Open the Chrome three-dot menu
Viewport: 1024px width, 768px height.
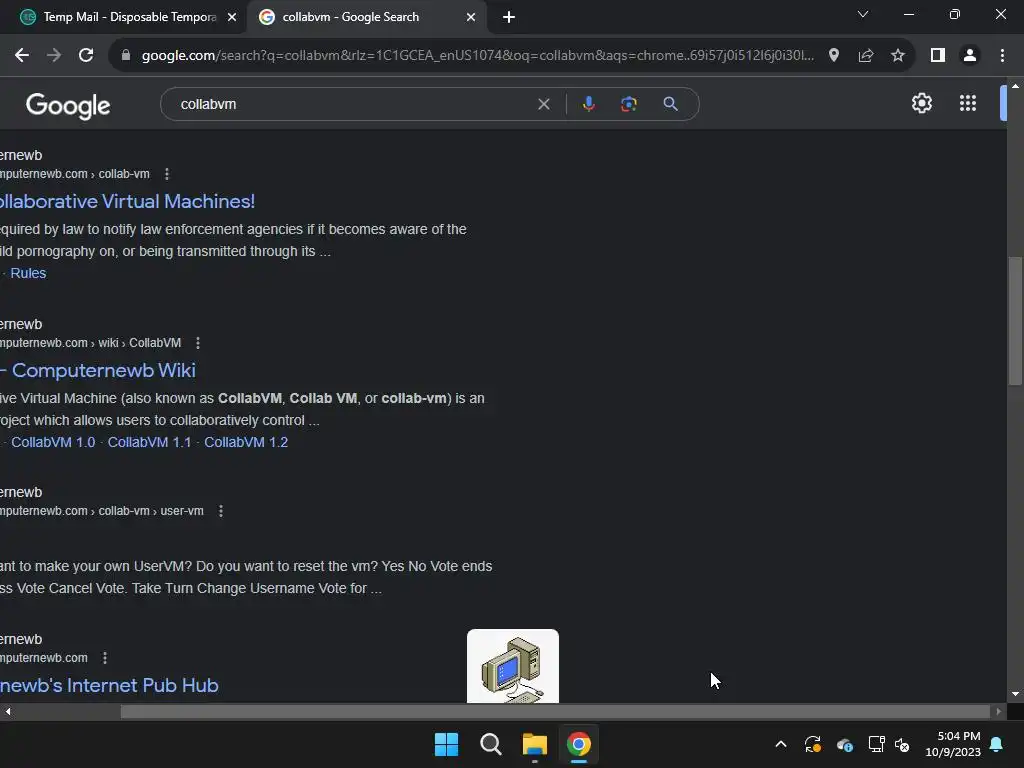pyautogui.click(x=1002, y=56)
